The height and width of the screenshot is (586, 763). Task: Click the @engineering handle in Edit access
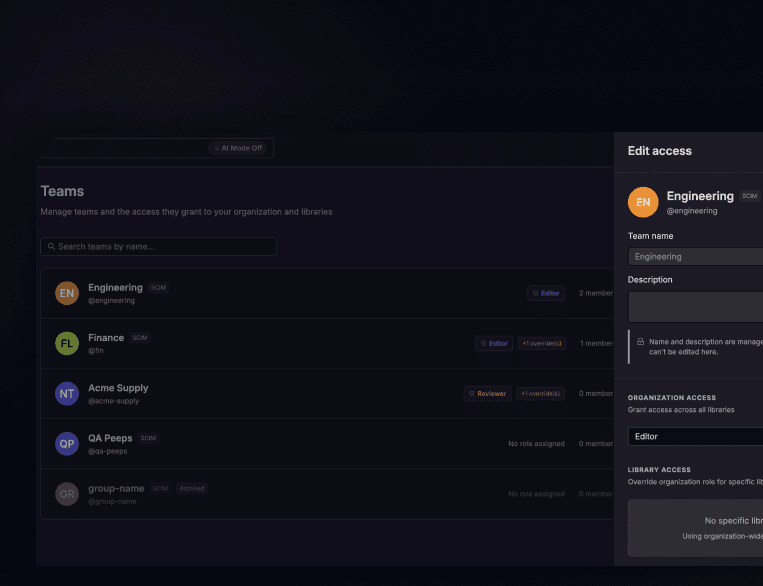click(x=692, y=211)
